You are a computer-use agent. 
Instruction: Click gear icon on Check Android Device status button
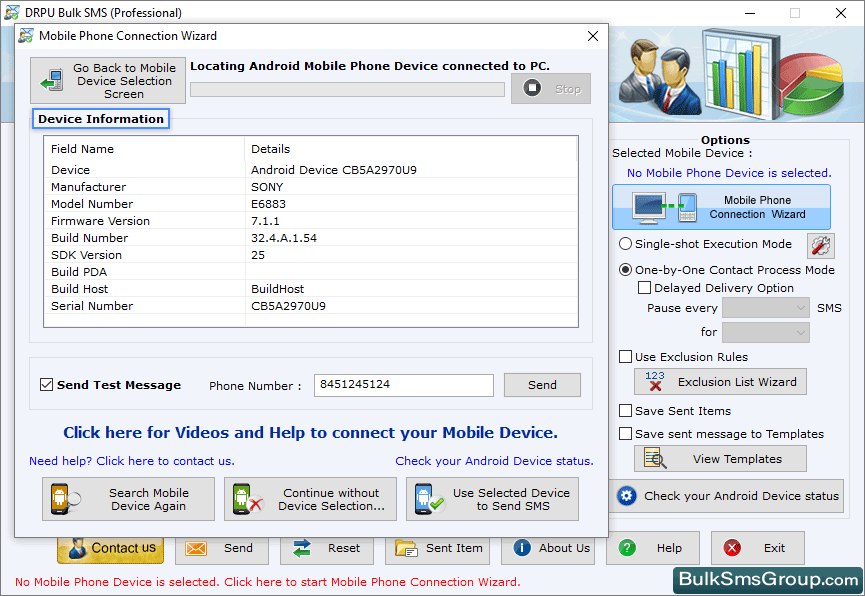[627, 496]
